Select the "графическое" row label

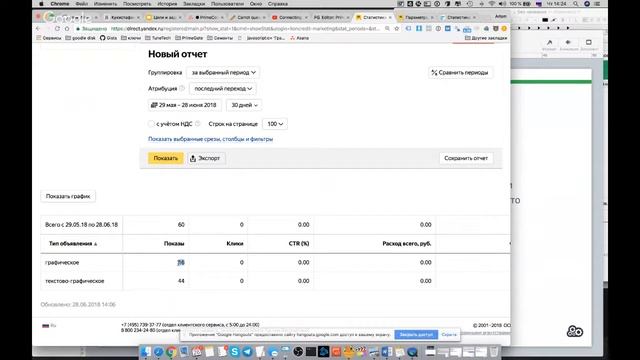pyautogui.click(x=62, y=262)
